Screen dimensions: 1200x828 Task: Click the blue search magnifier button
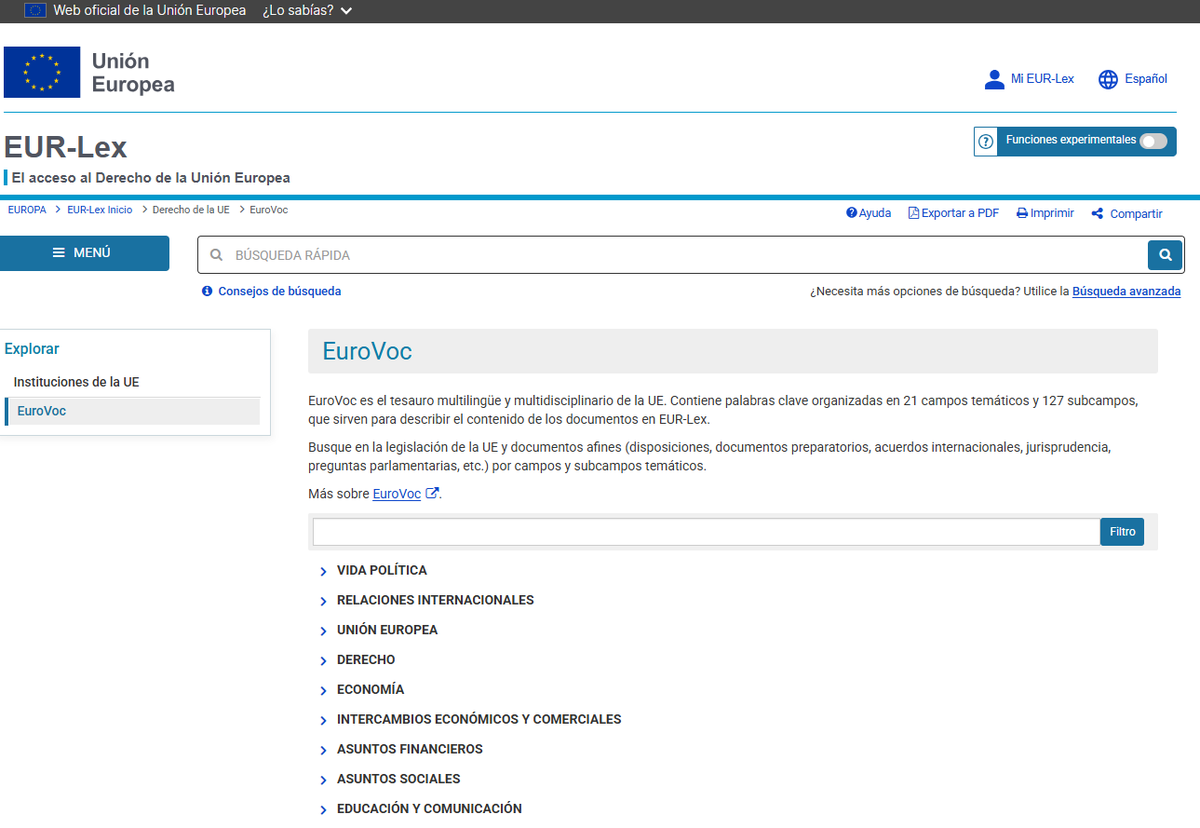1165,255
